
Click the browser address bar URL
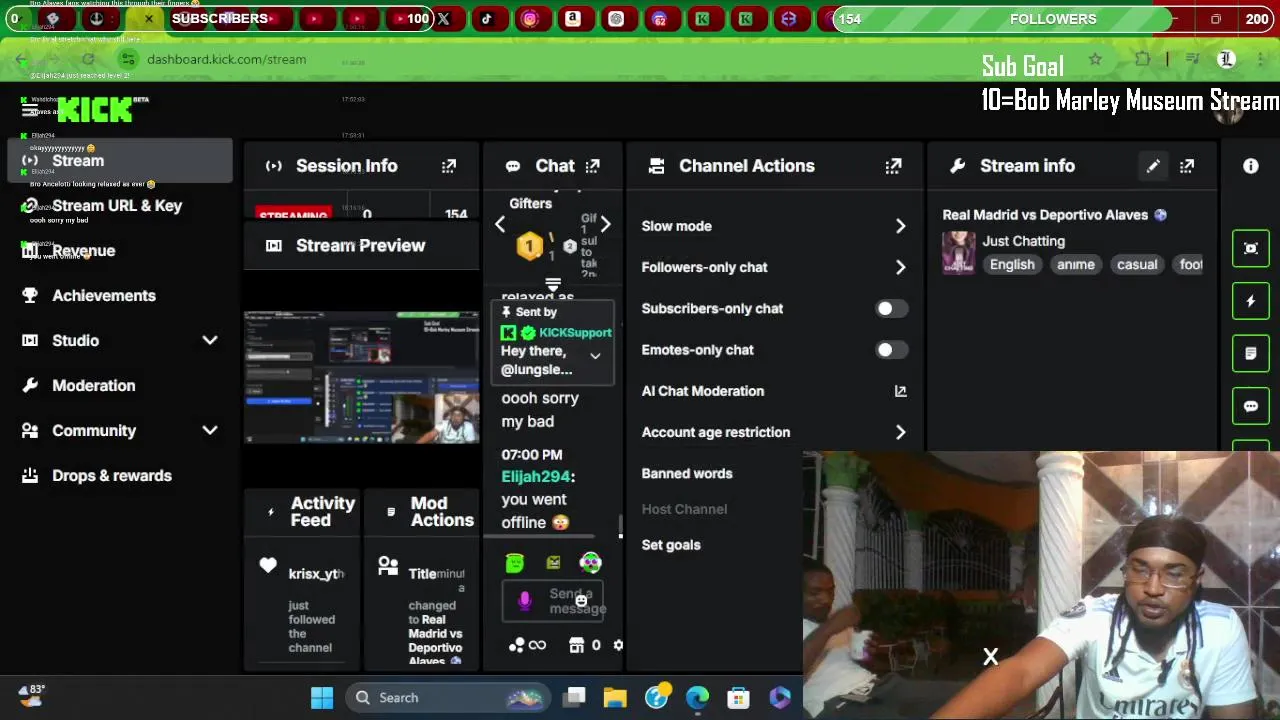(x=226, y=59)
